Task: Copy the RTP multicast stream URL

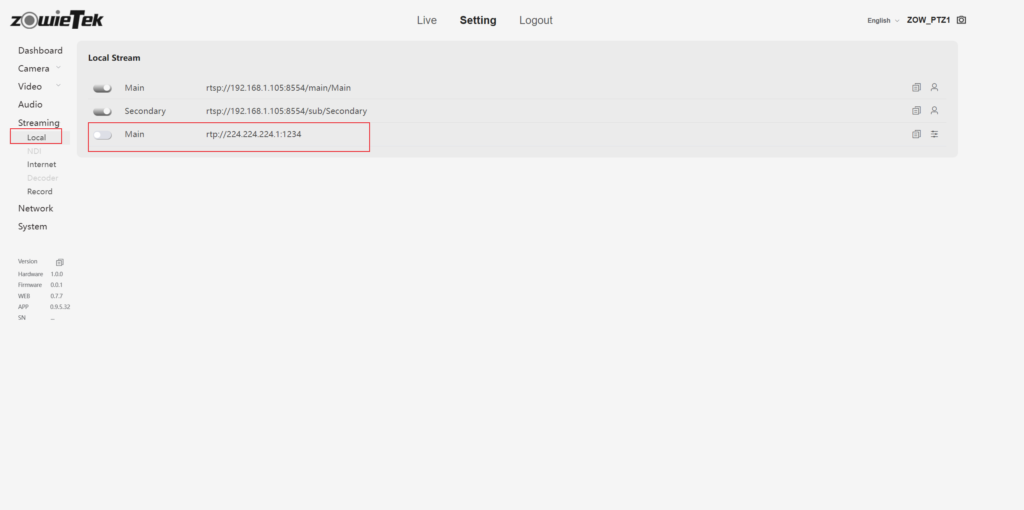Action: [916, 134]
